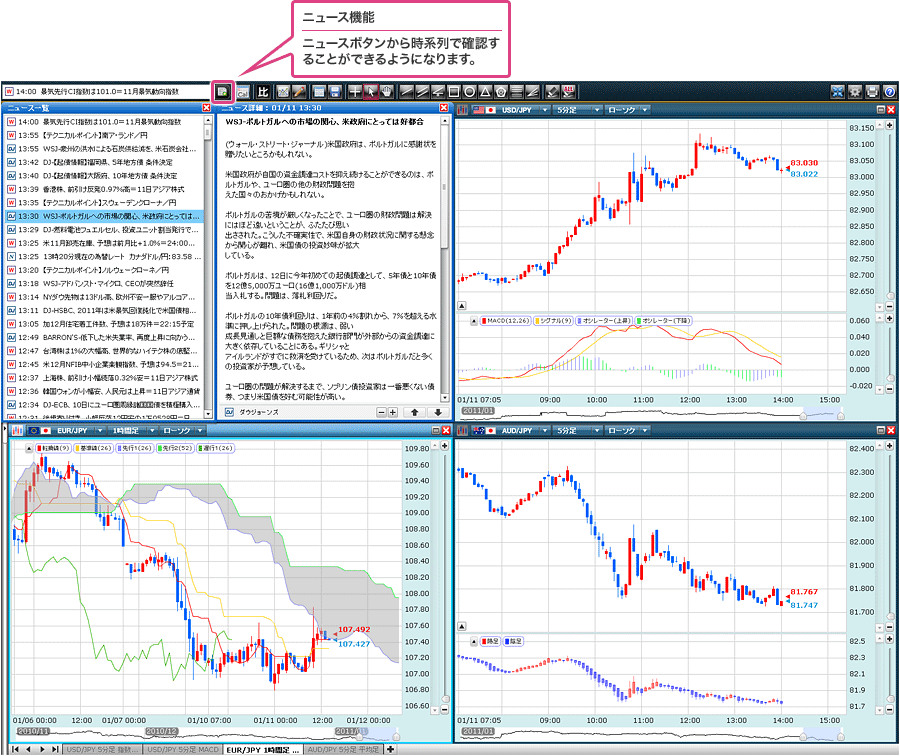Open the help question mark icon
The width and height of the screenshot is (900, 756).
889,91
